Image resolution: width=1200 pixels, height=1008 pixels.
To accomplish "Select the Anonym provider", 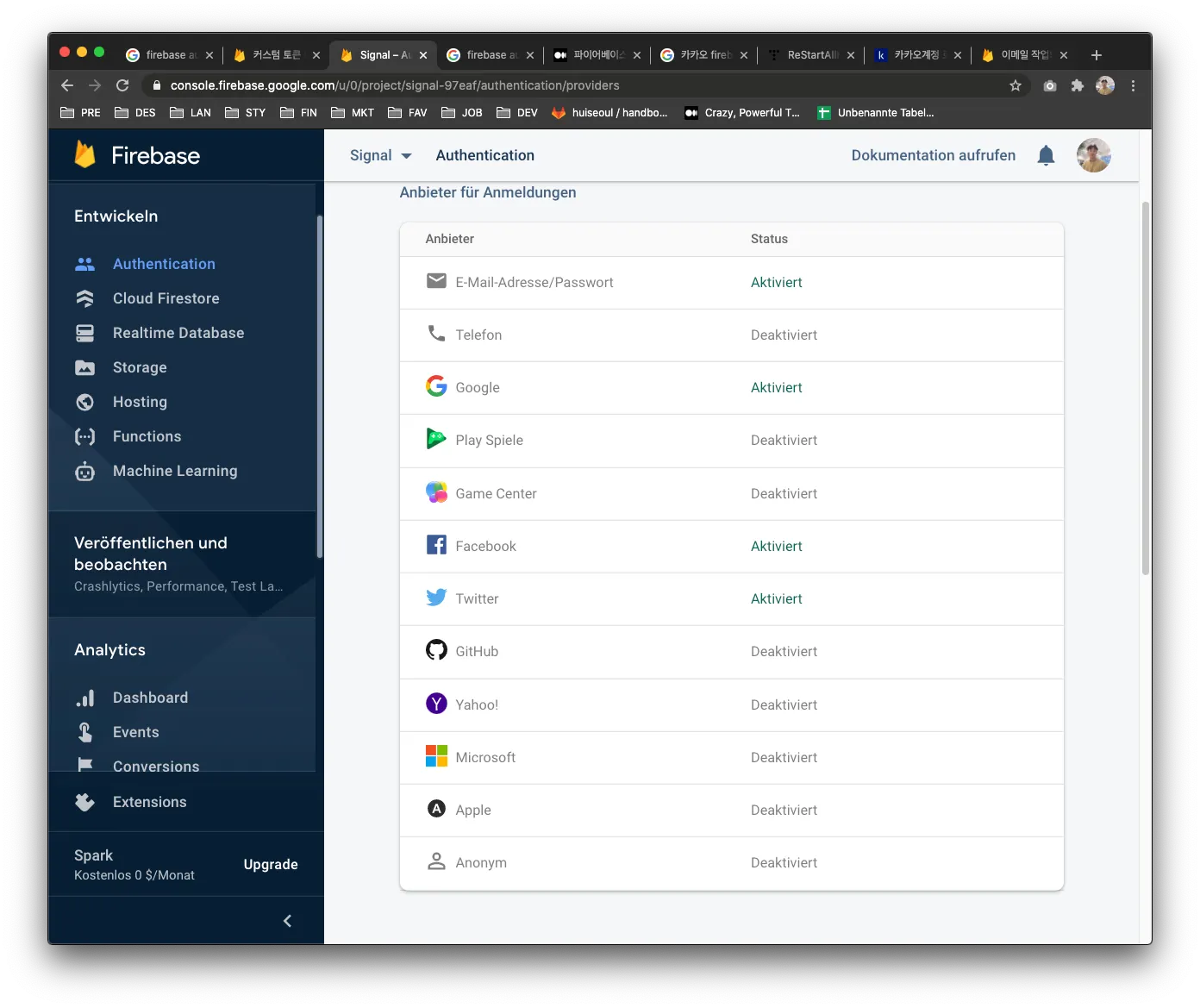I will [x=731, y=863].
